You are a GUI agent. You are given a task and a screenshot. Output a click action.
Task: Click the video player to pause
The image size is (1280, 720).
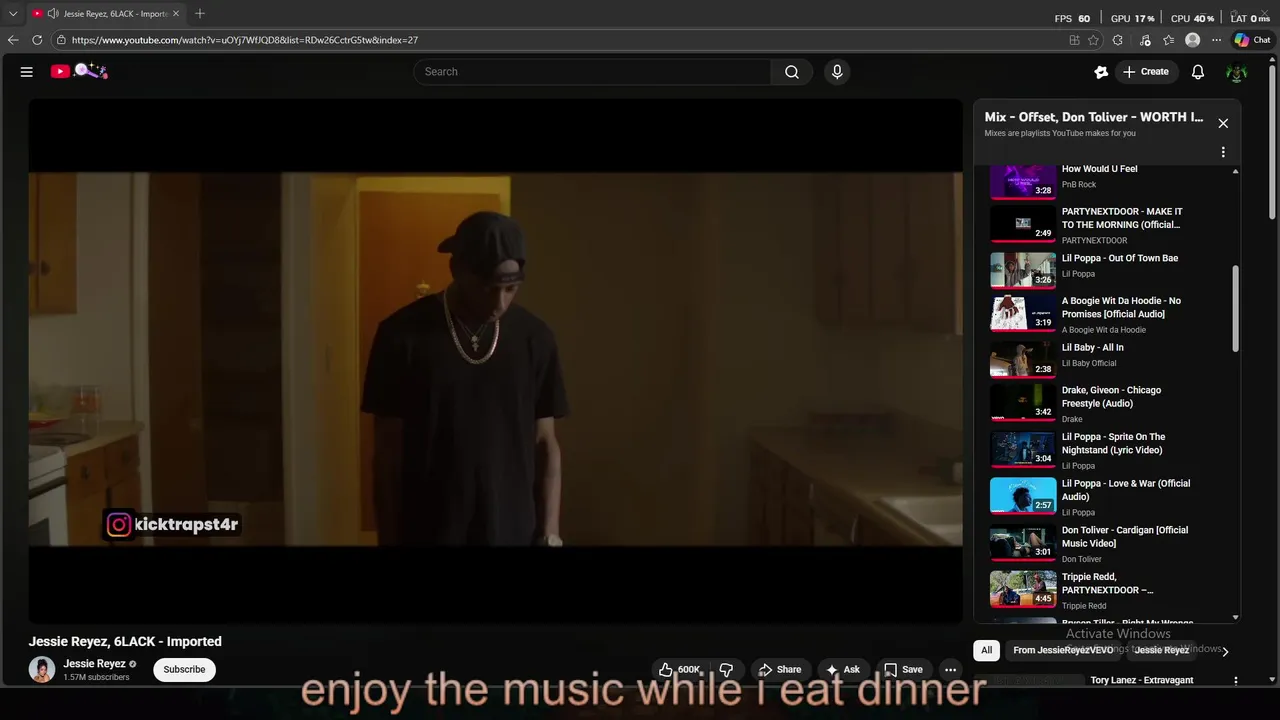(x=495, y=360)
